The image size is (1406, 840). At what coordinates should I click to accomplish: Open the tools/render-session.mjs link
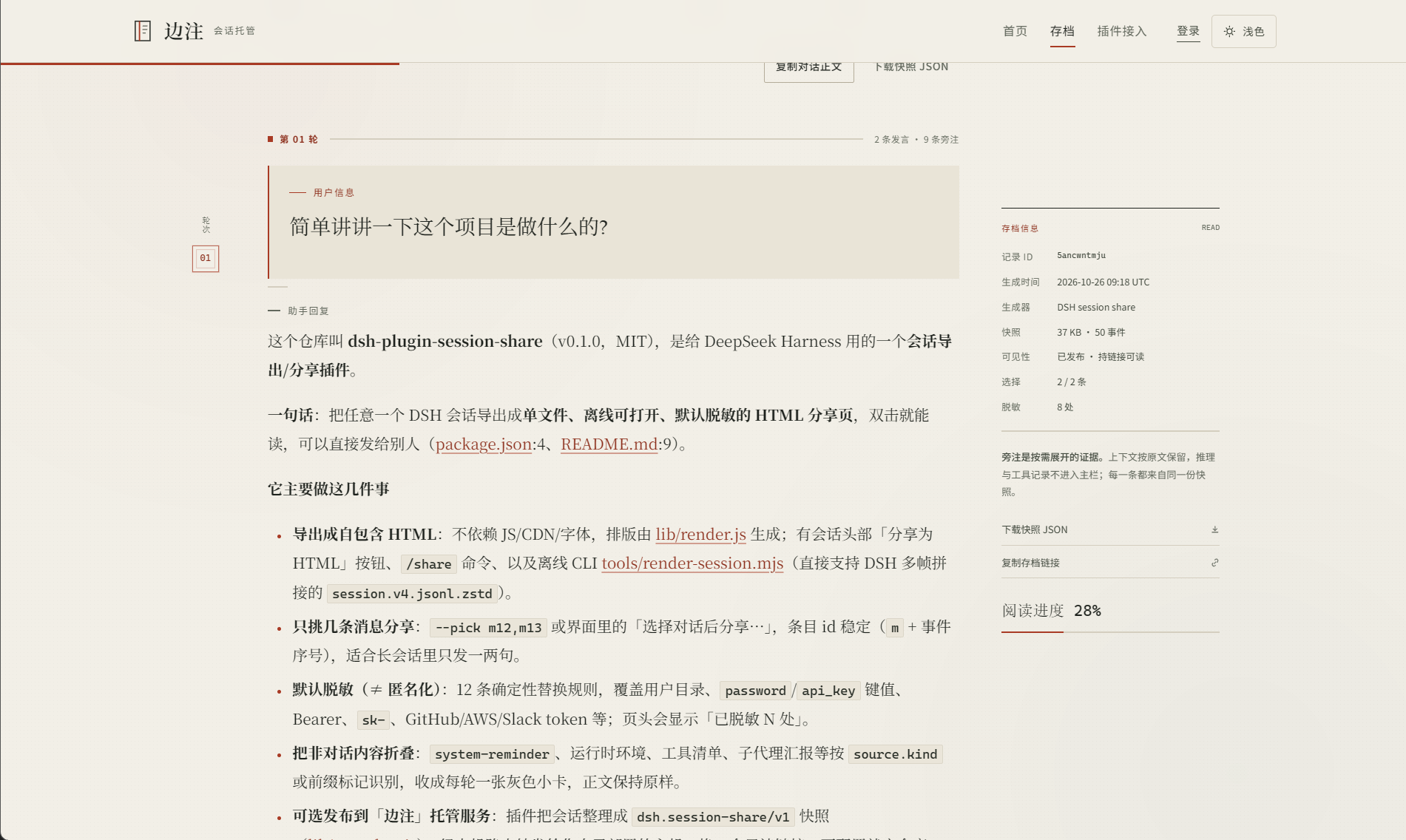click(x=692, y=563)
